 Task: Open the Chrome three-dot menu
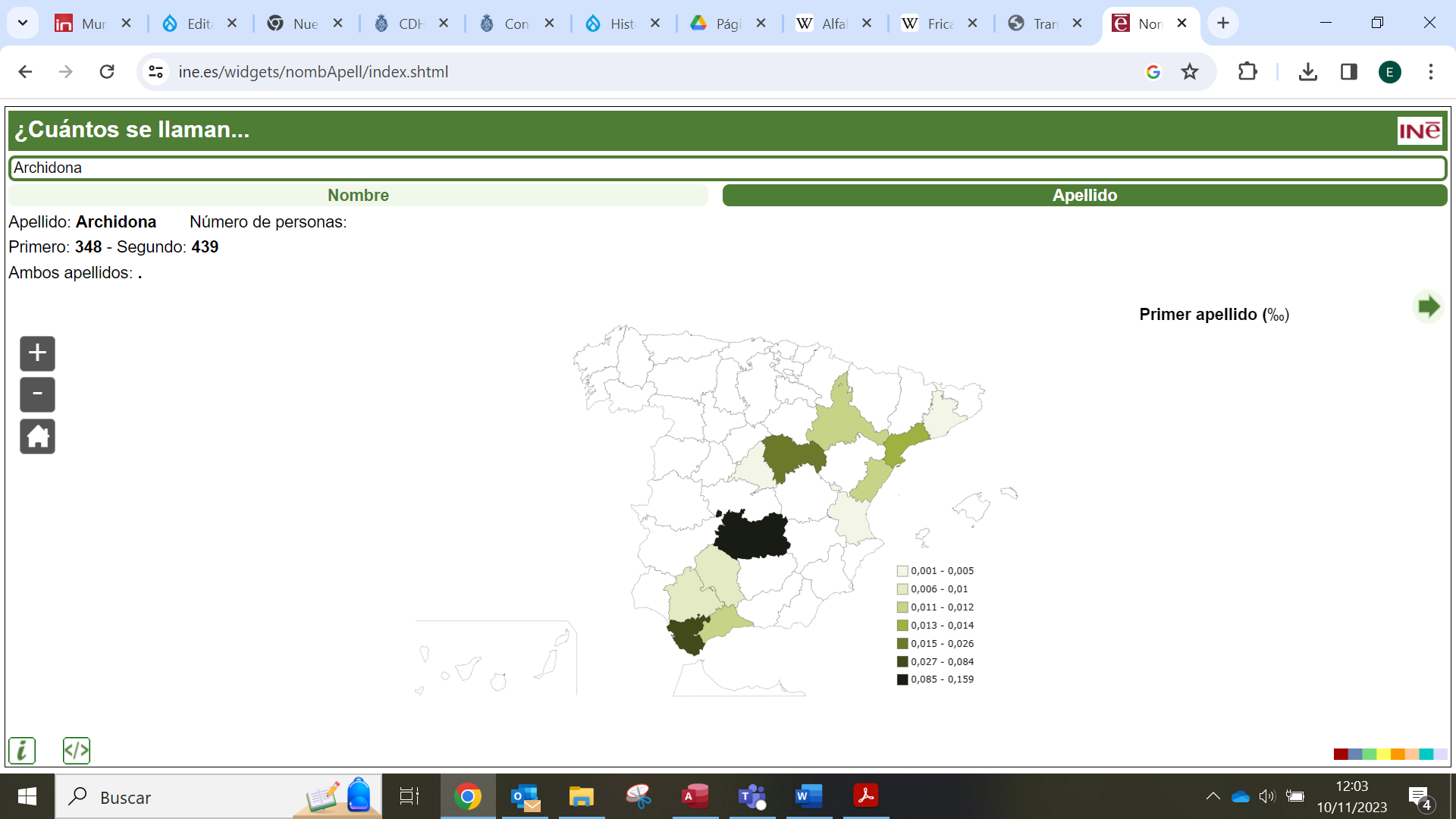click(x=1431, y=72)
